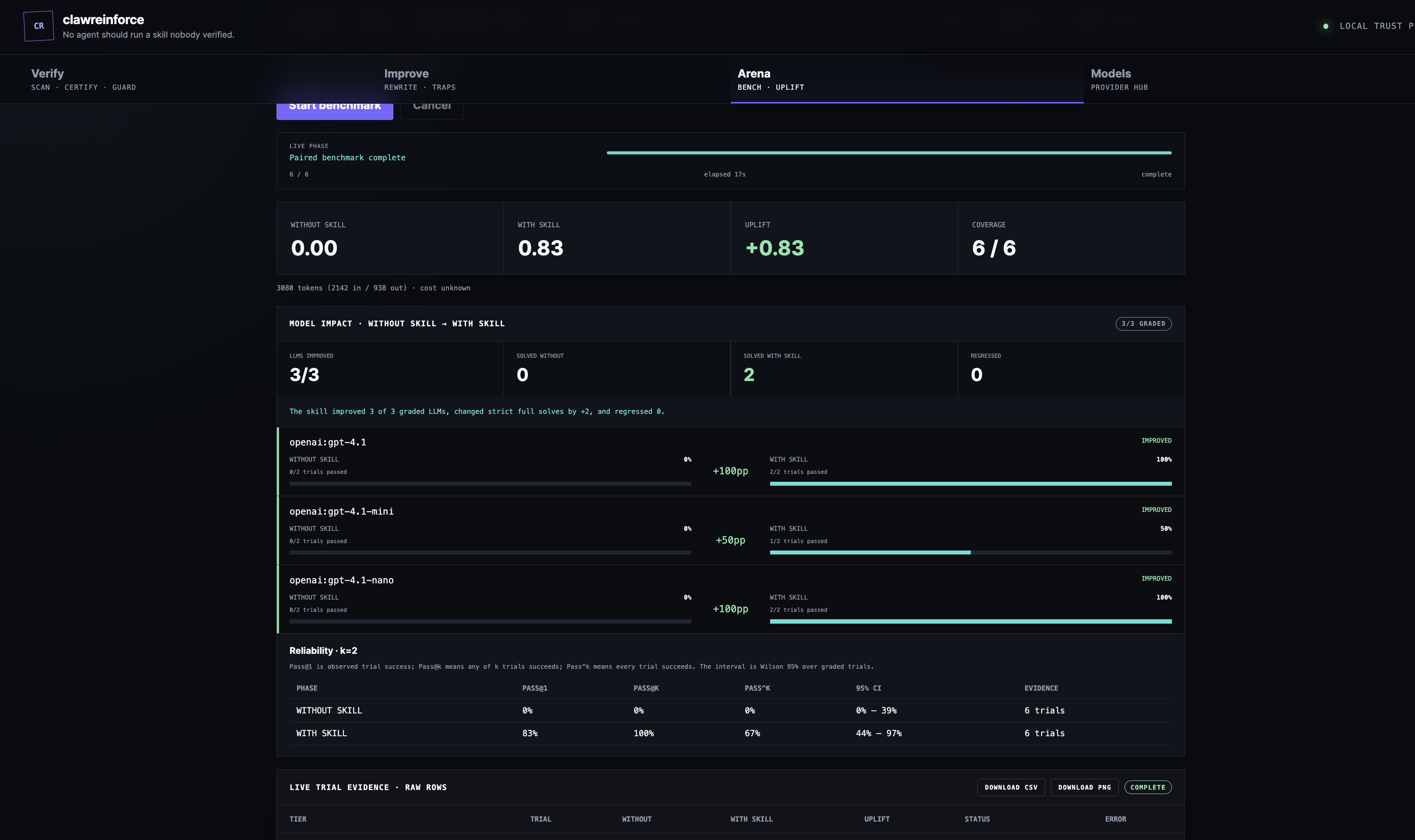1415x840 pixels.
Task: Click the Complete status badge
Action: [x=1148, y=787]
